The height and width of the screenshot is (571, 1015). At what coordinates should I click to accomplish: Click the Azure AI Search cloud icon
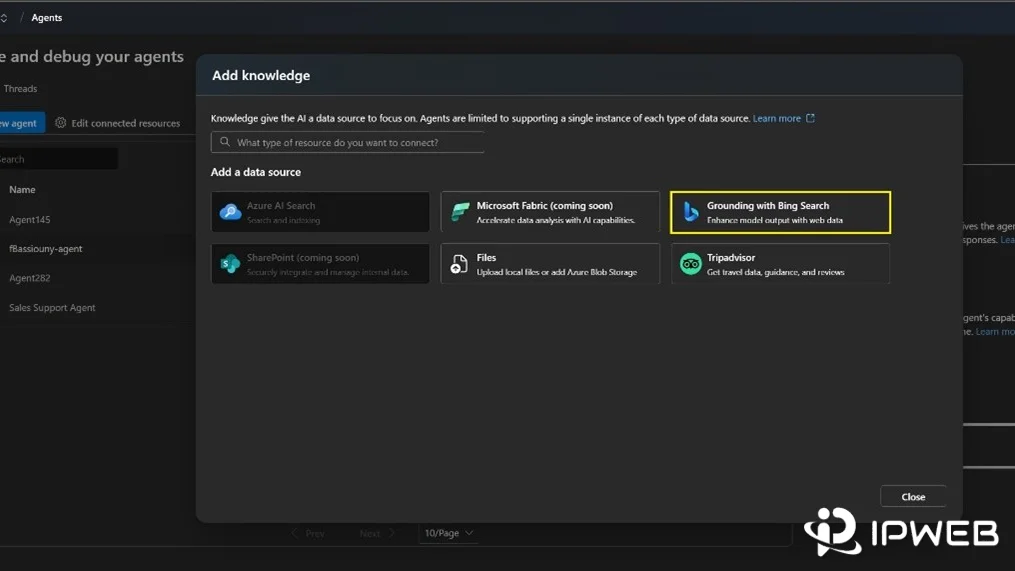230,212
